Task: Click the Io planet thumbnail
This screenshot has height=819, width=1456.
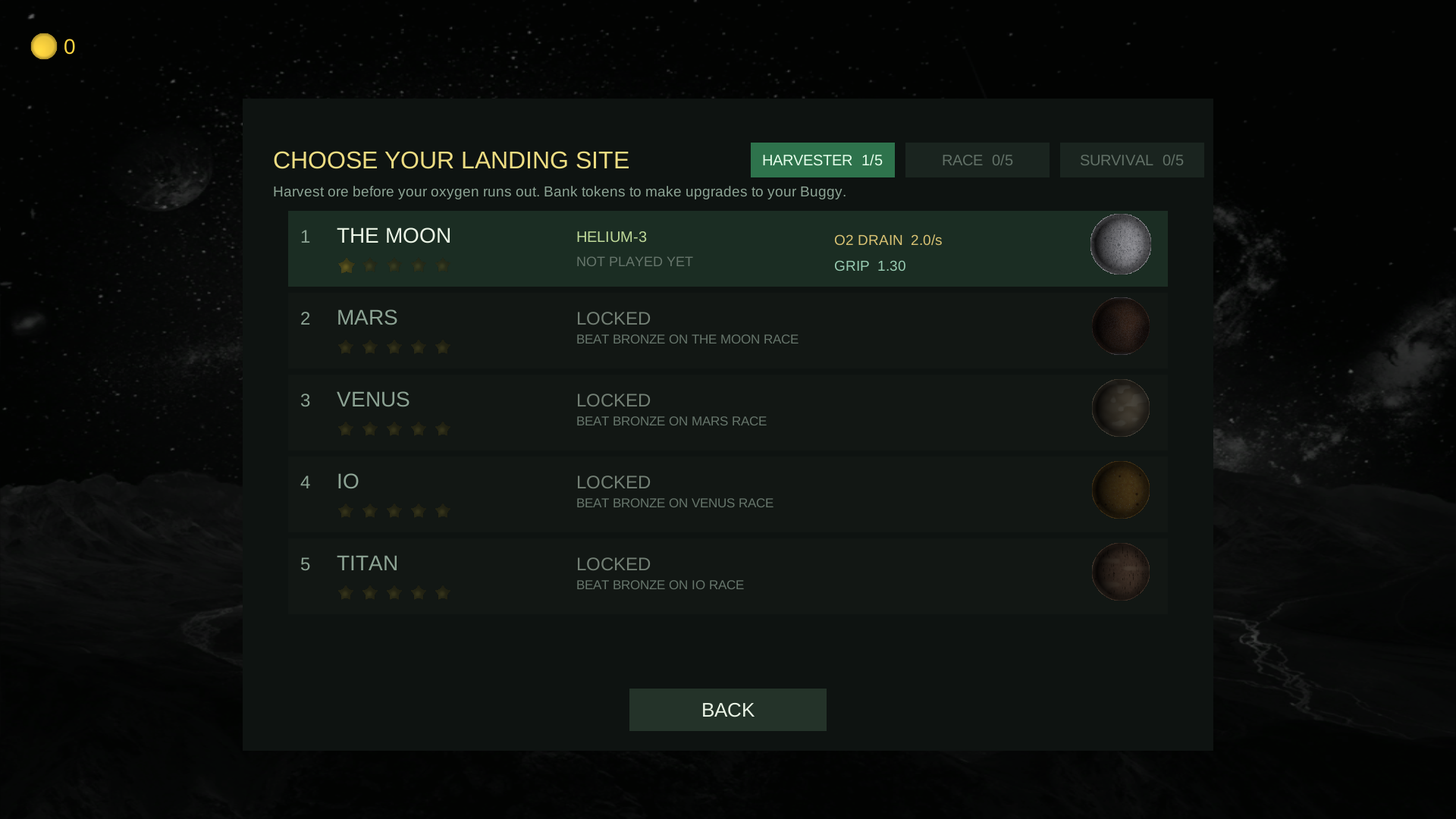Action: pyautogui.click(x=1121, y=490)
